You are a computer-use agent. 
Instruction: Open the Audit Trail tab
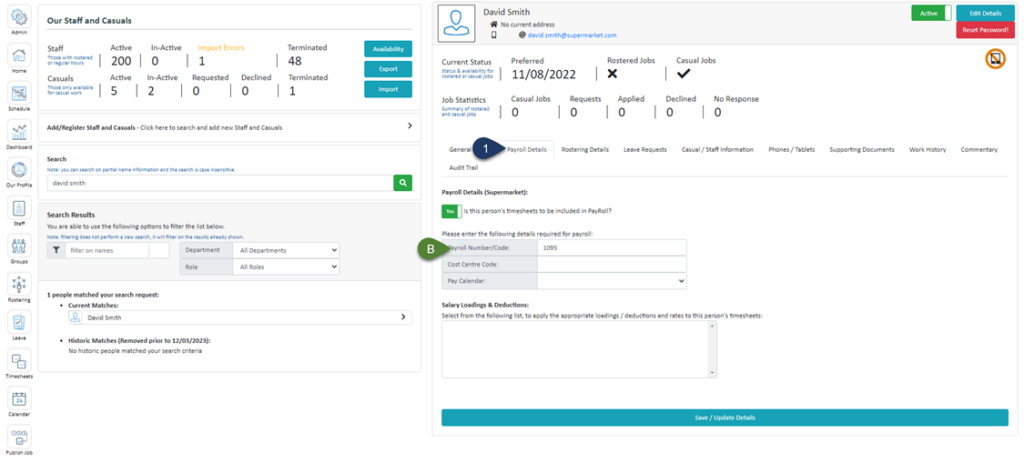(x=464, y=168)
